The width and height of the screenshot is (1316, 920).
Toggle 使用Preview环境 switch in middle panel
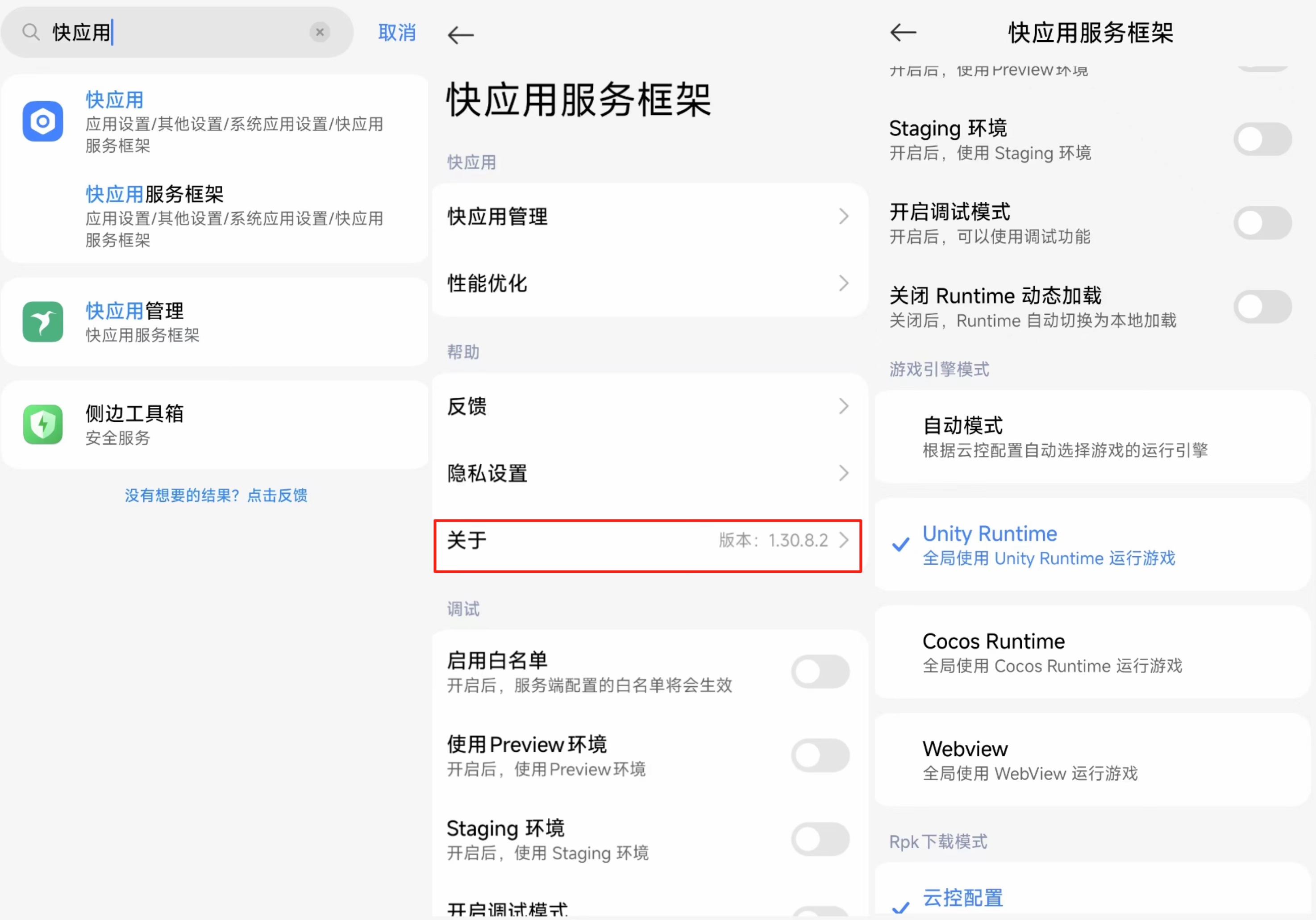(x=820, y=755)
